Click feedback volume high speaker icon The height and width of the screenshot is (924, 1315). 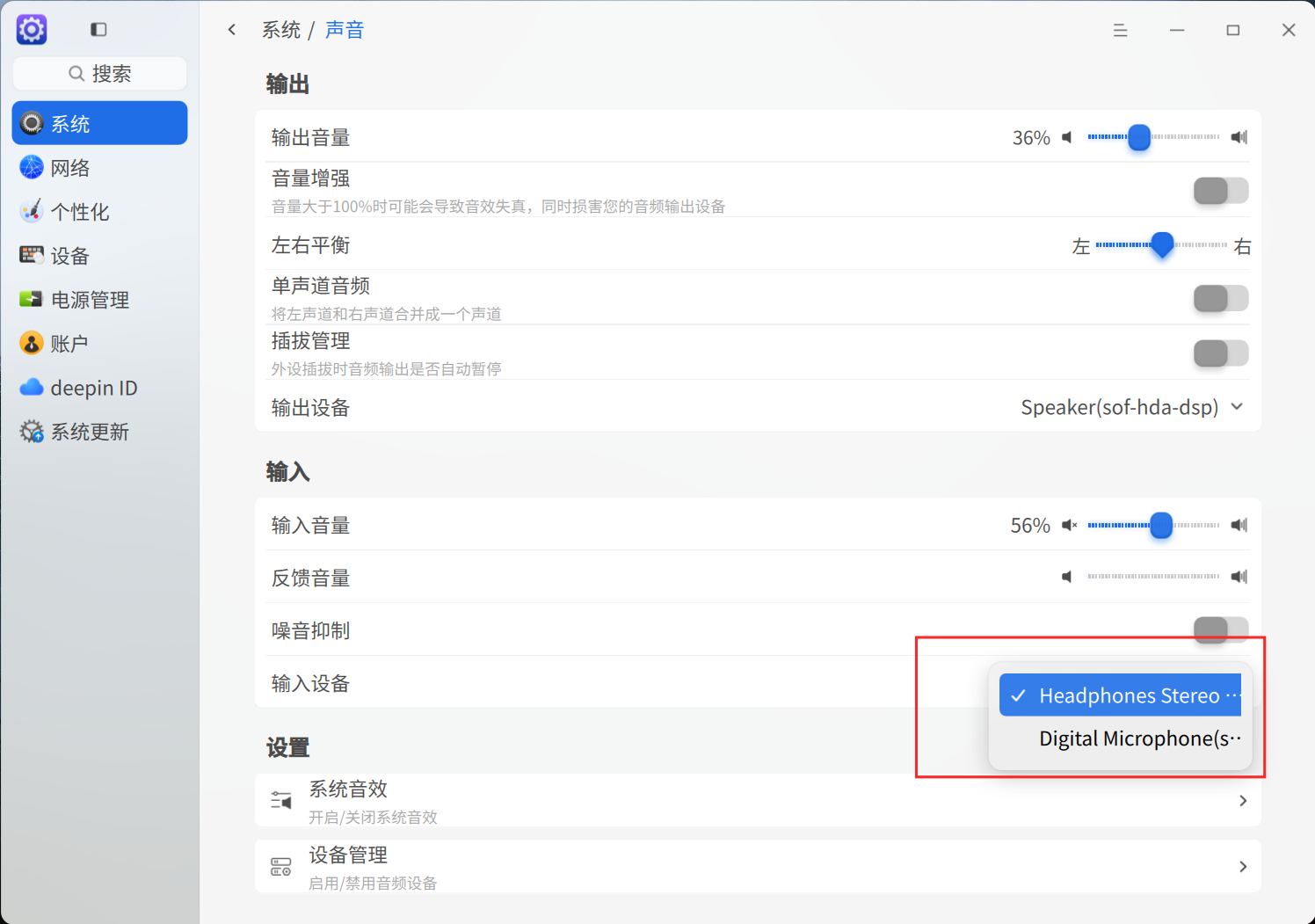tap(1239, 577)
